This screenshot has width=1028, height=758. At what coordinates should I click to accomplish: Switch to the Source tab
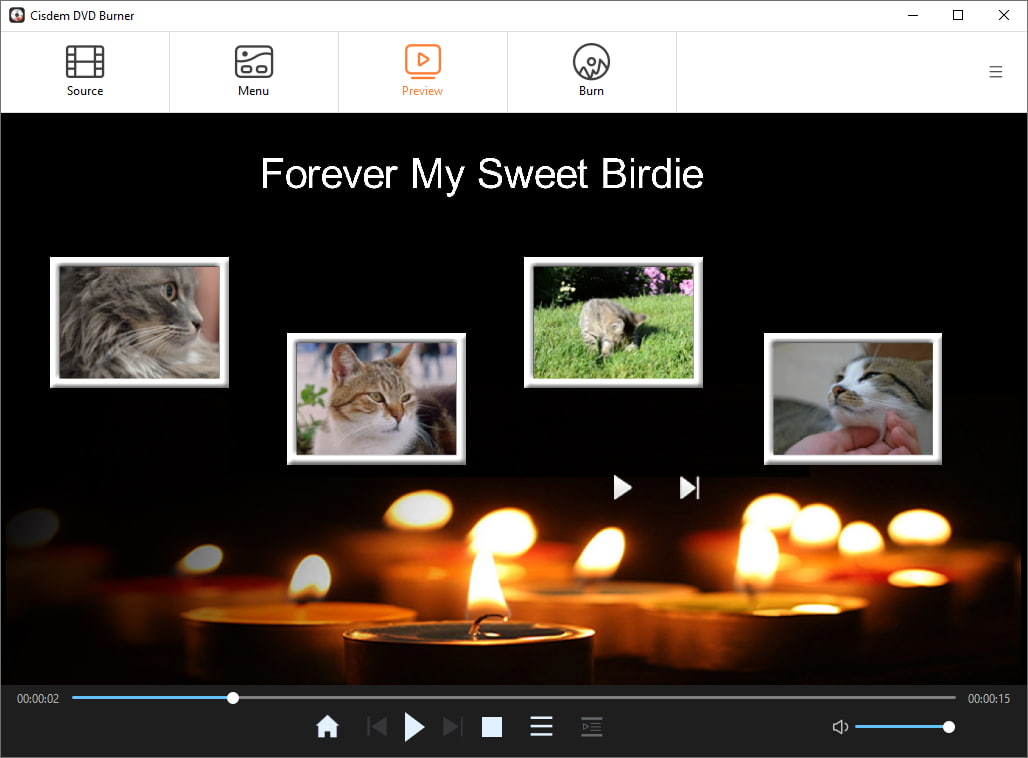(85, 71)
